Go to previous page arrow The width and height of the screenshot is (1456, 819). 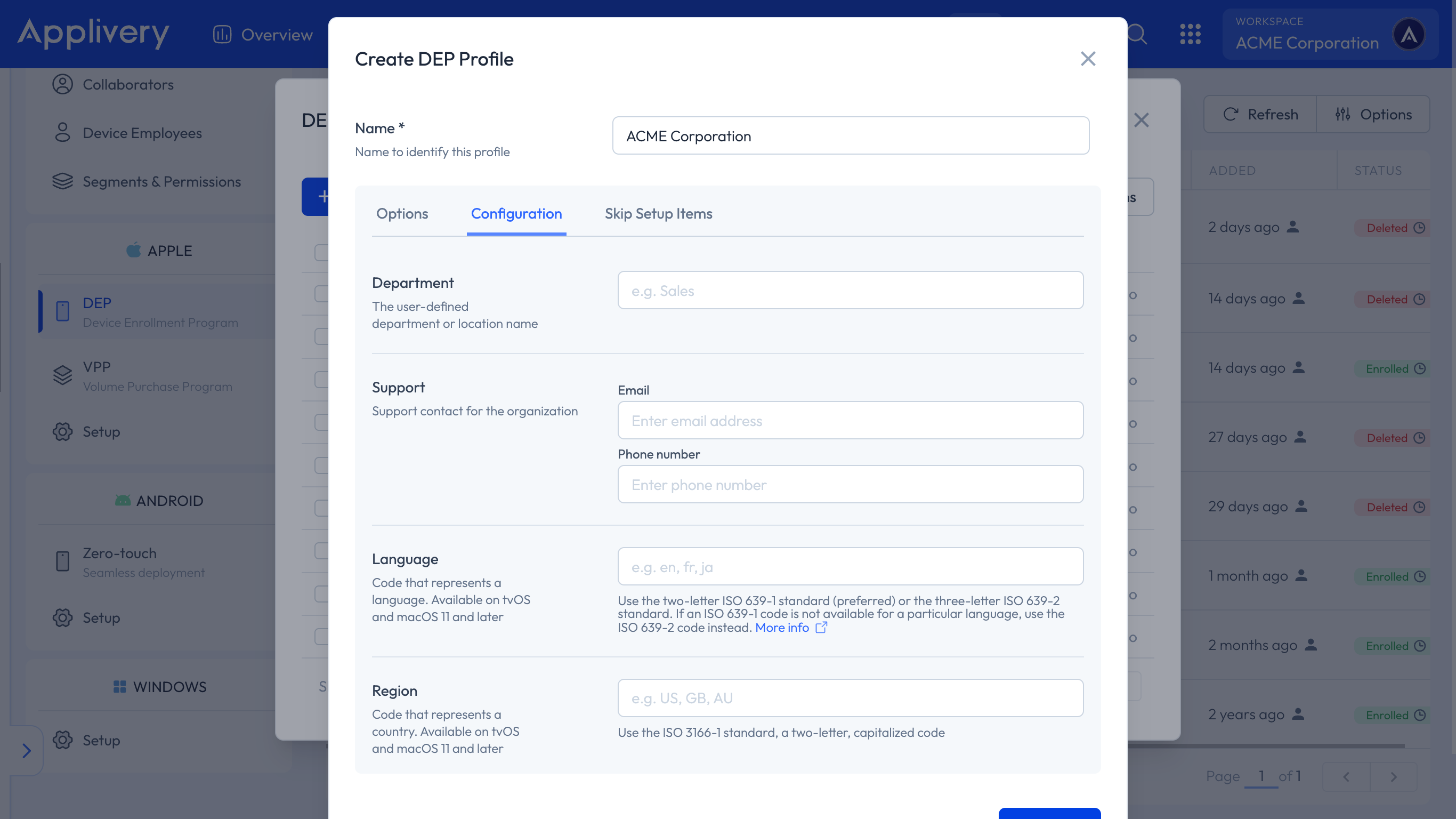coord(1346,776)
